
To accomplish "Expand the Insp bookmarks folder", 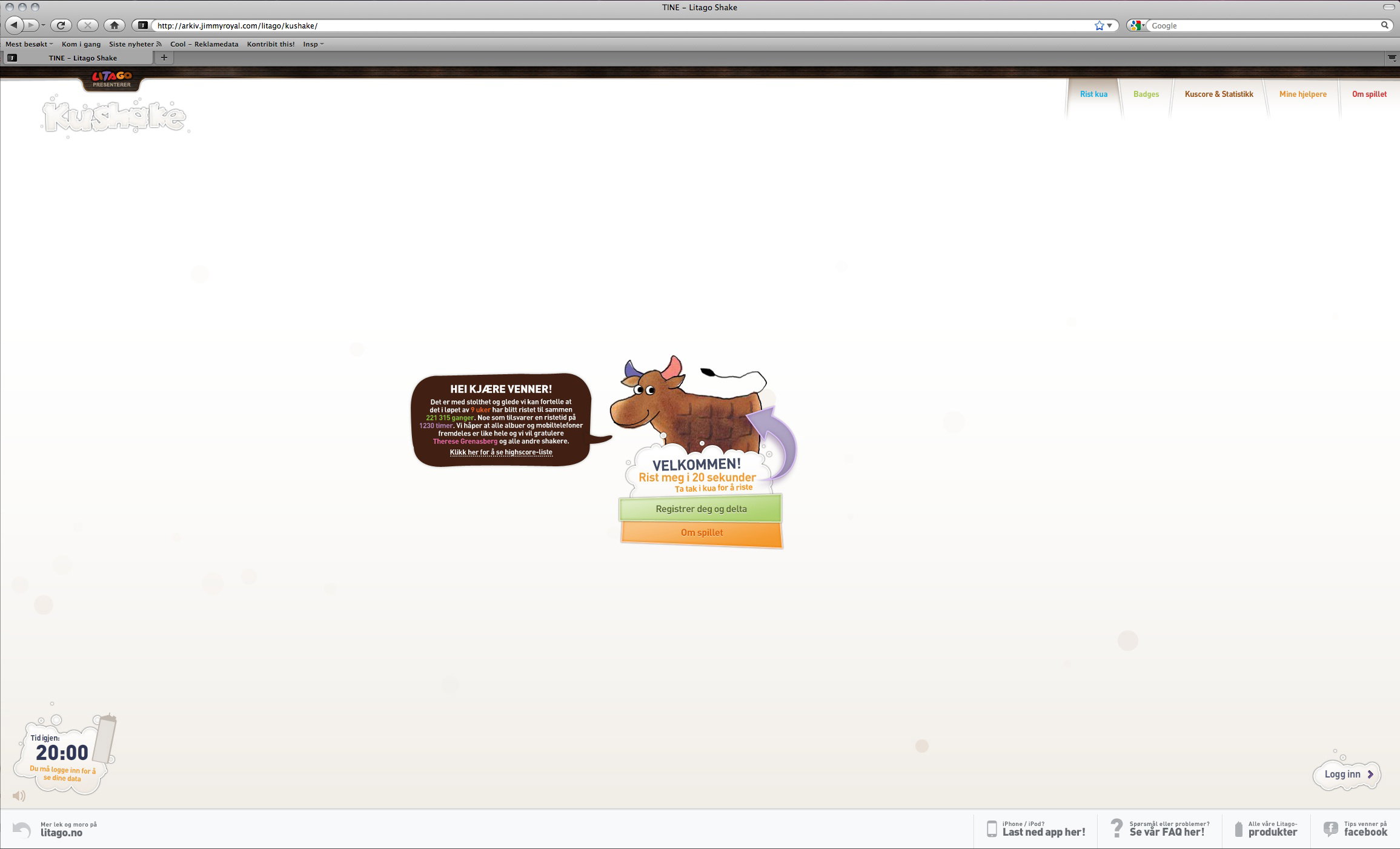I will click(313, 44).
